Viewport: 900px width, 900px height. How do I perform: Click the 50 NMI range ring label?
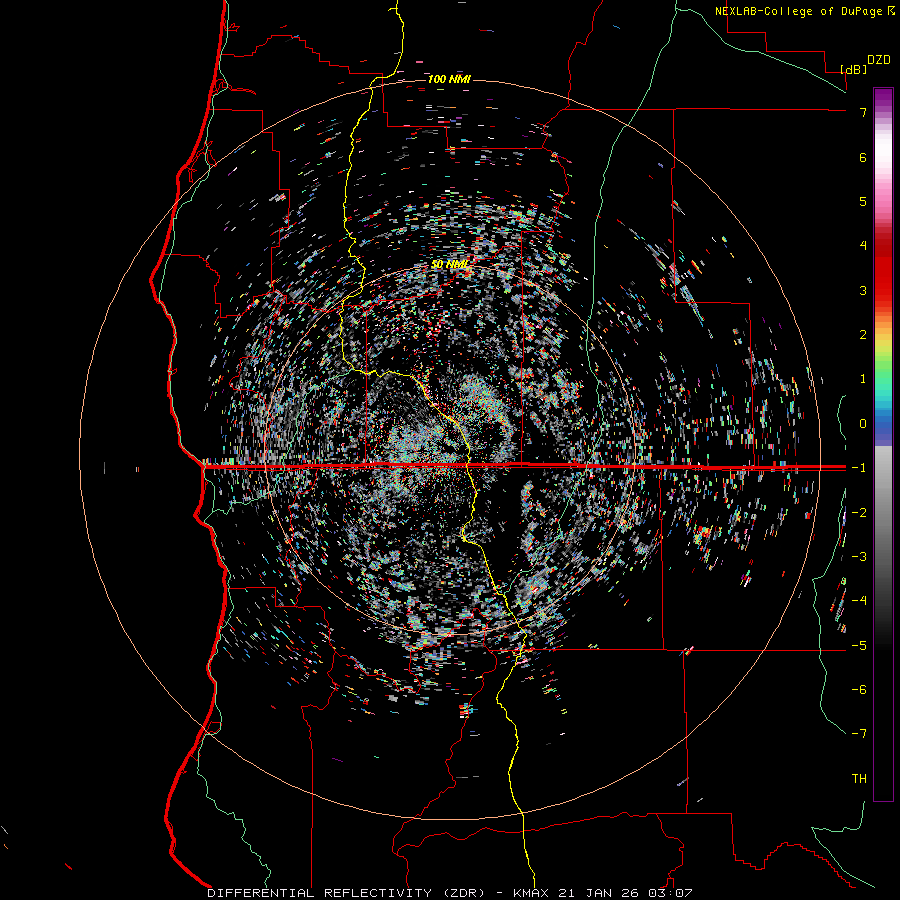pos(450,264)
